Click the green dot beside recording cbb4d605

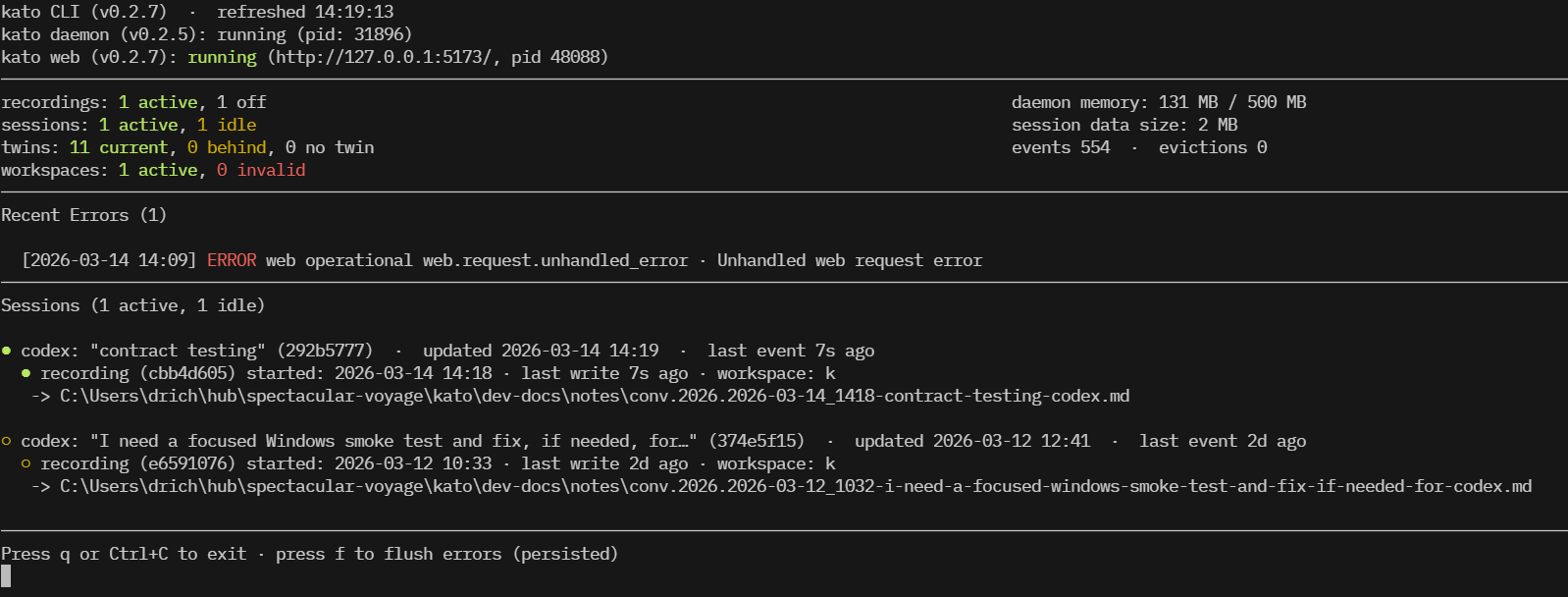coord(26,373)
